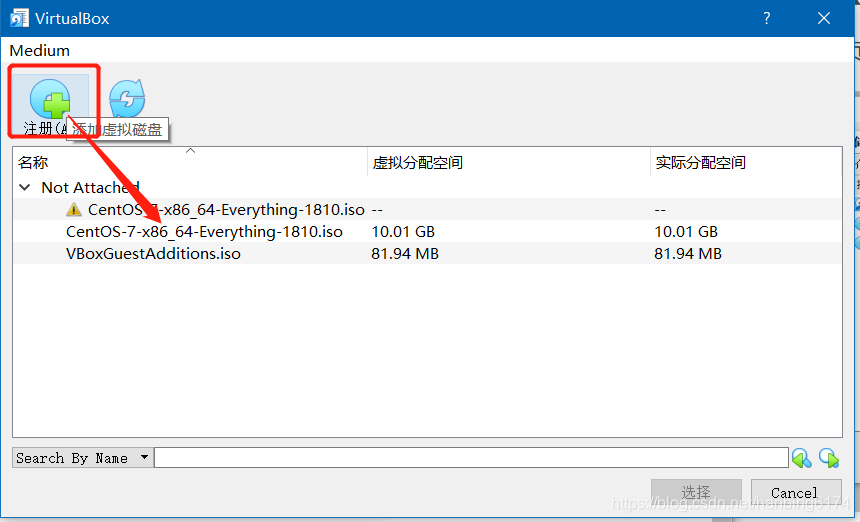Click the add virtual disk (注册) icon
Image resolution: width=860 pixels, height=522 pixels.
[50, 100]
